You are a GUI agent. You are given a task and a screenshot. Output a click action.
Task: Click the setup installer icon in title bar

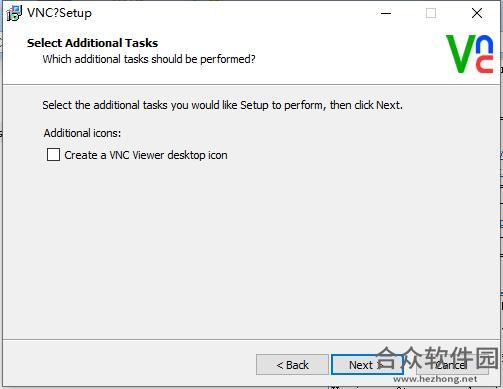click(x=14, y=13)
